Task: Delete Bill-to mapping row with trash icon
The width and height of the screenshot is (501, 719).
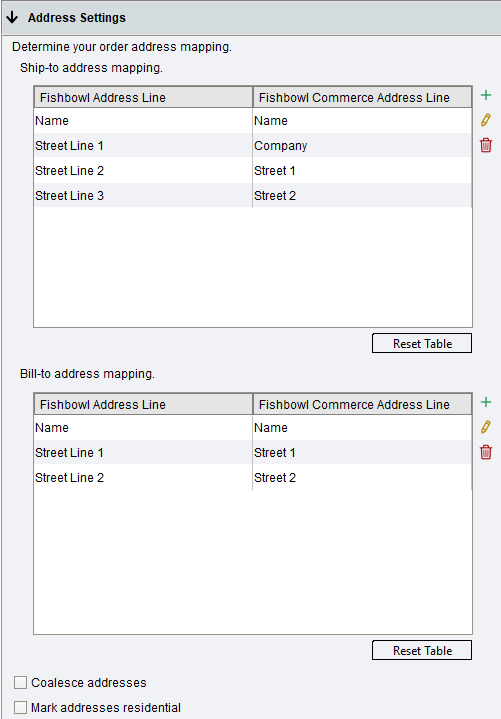Action: (x=485, y=453)
